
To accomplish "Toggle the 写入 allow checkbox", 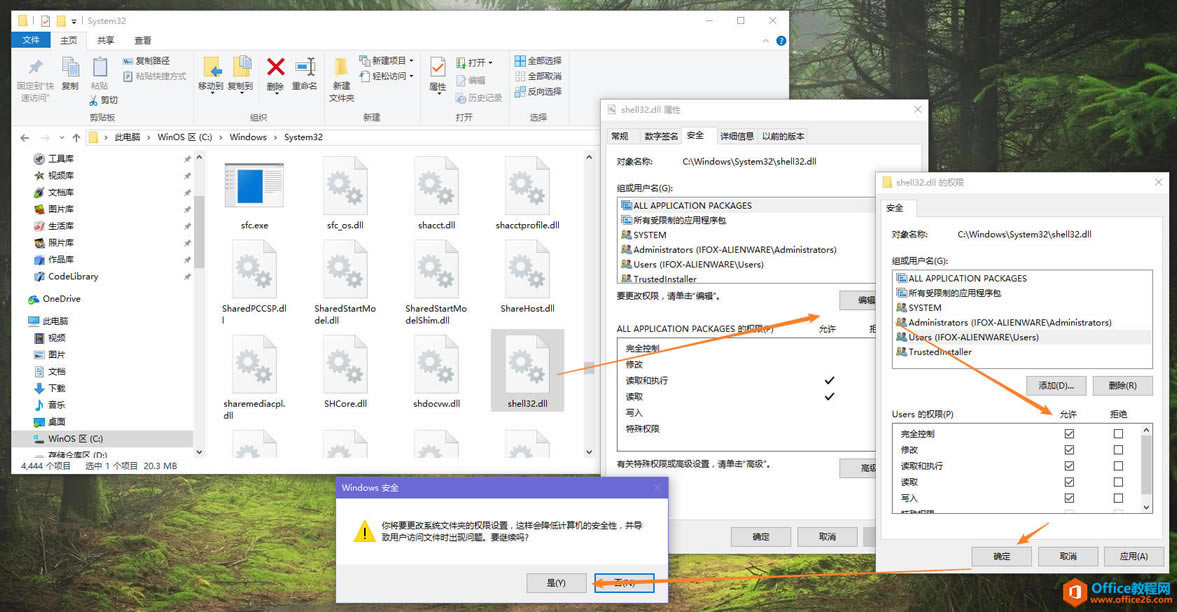I will click(1069, 497).
